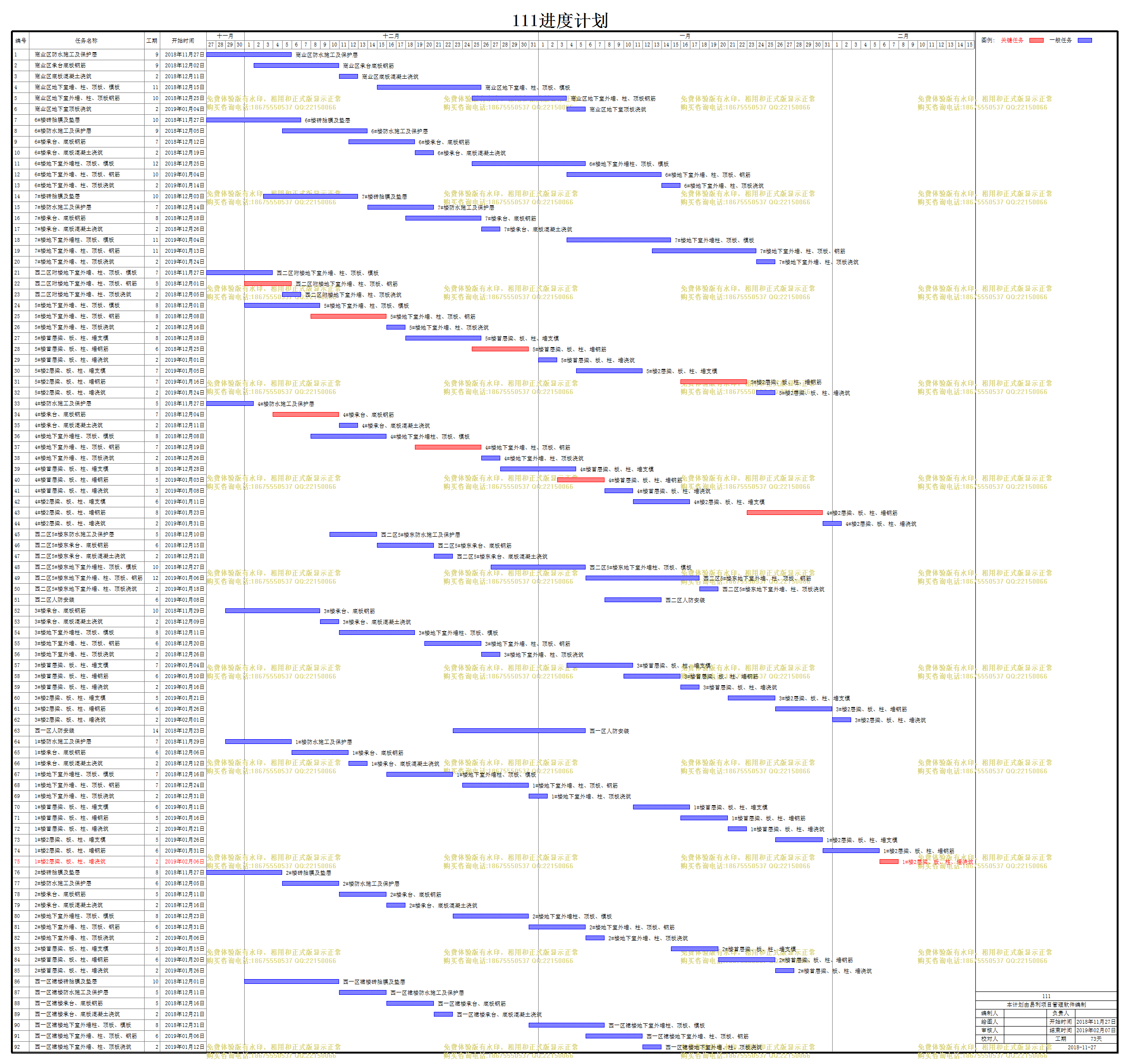
Task: Click the 结束时间 value 2019年02月07日
Action: (1096, 1030)
